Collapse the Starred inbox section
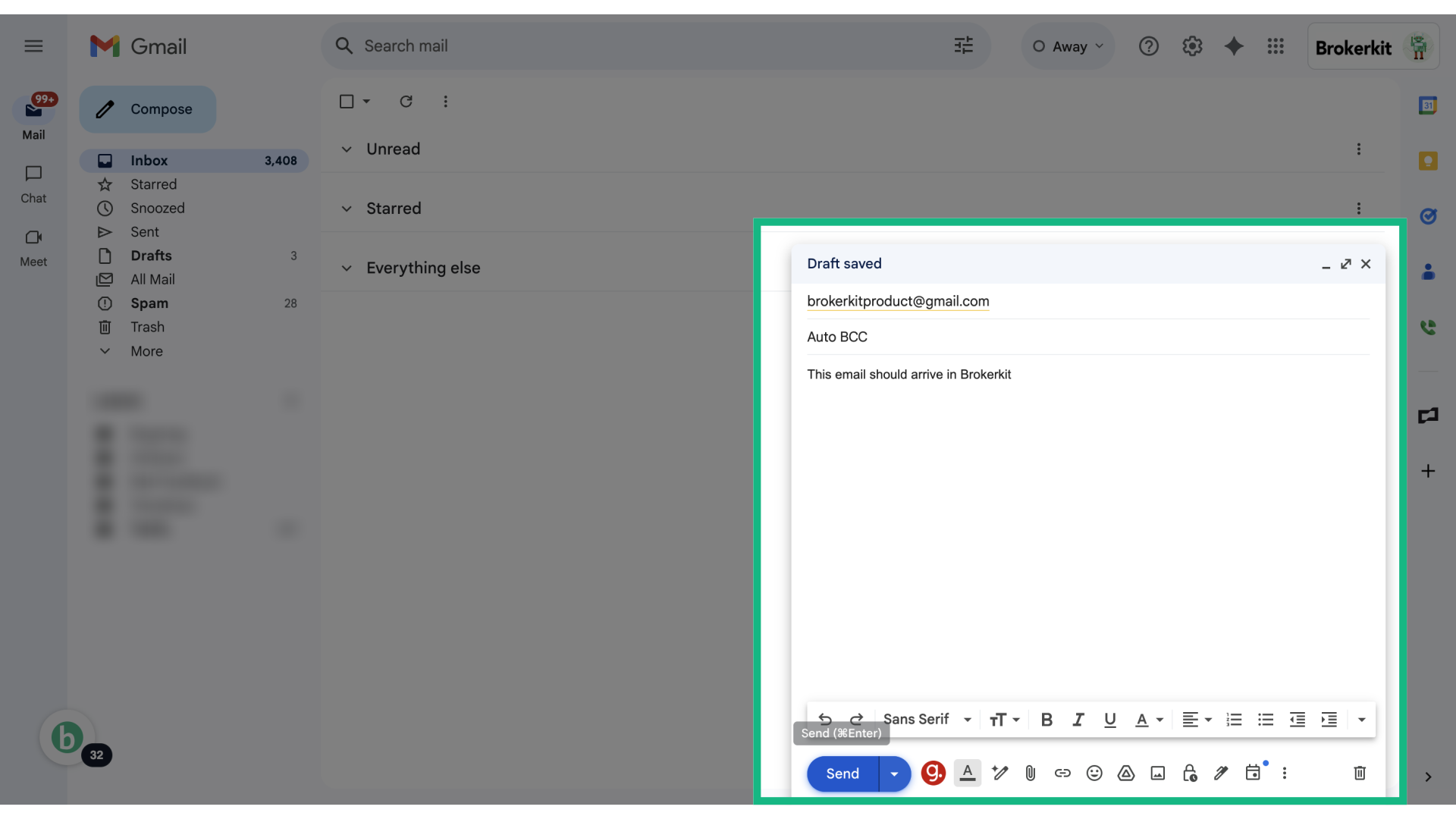 click(347, 209)
